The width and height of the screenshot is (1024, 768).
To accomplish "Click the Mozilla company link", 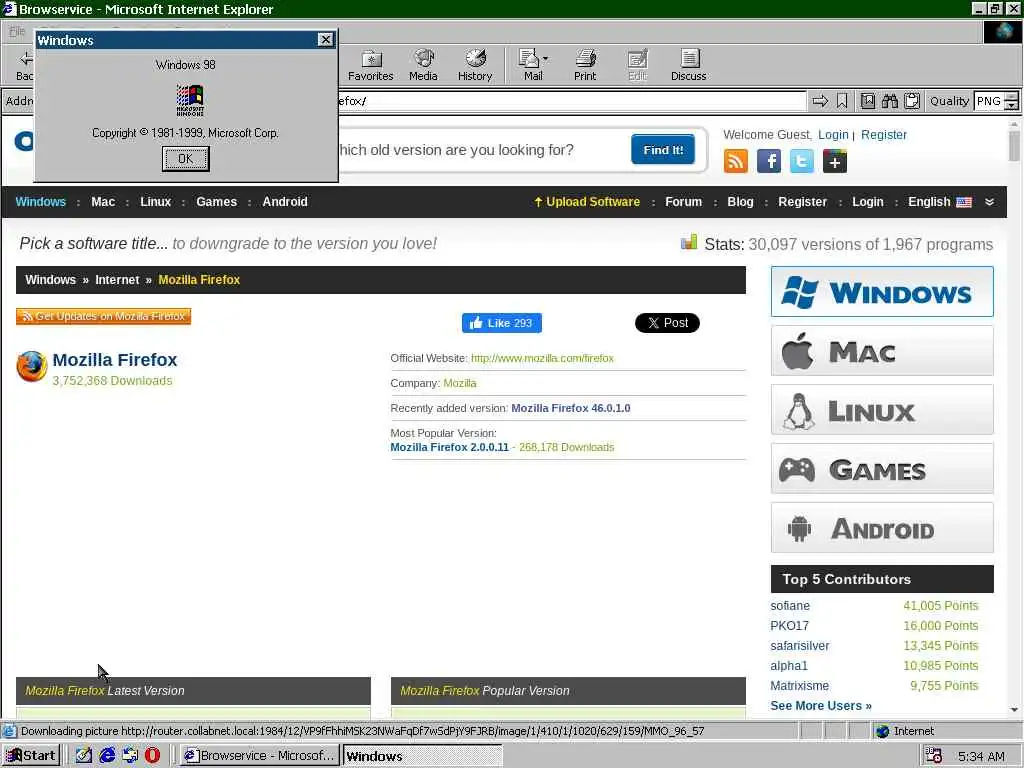I will 460,383.
